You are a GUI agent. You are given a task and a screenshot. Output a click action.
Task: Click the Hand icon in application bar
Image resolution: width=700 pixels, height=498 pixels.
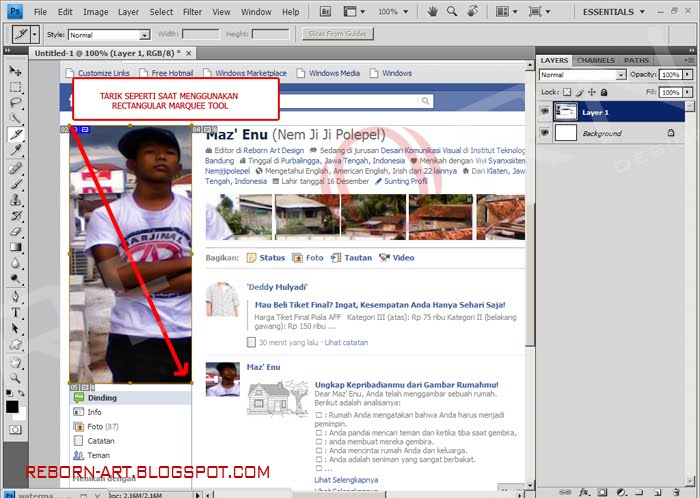tap(432, 11)
